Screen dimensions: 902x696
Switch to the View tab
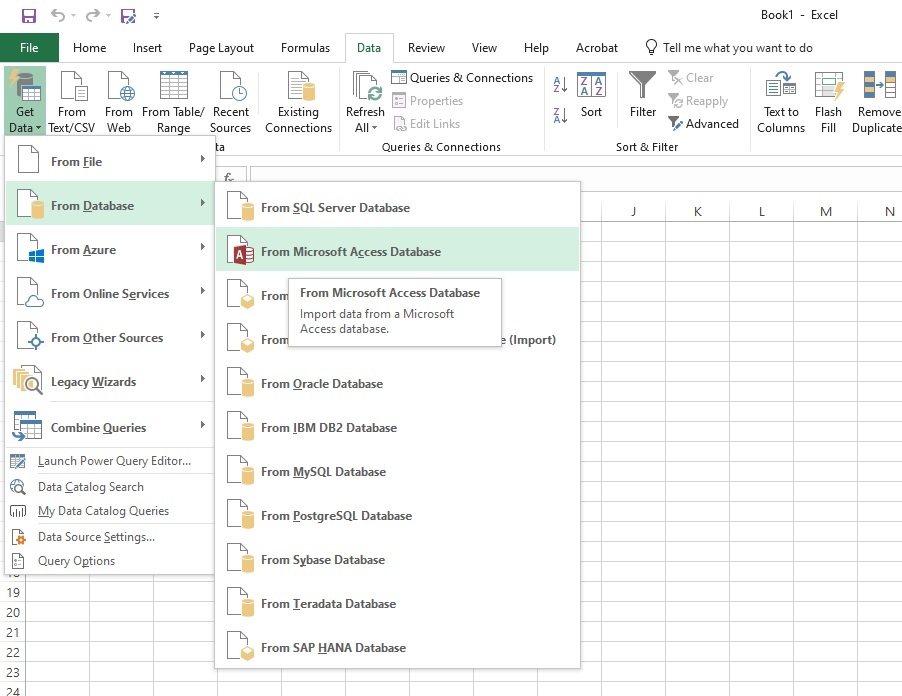(x=484, y=48)
